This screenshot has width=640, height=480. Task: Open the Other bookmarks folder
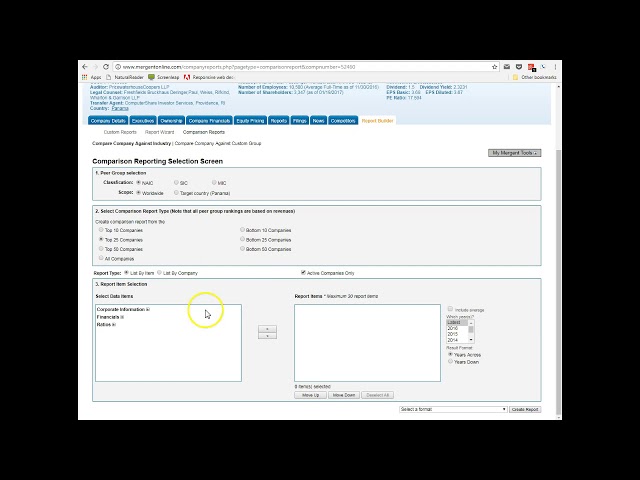pyautogui.click(x=534, y=77)
